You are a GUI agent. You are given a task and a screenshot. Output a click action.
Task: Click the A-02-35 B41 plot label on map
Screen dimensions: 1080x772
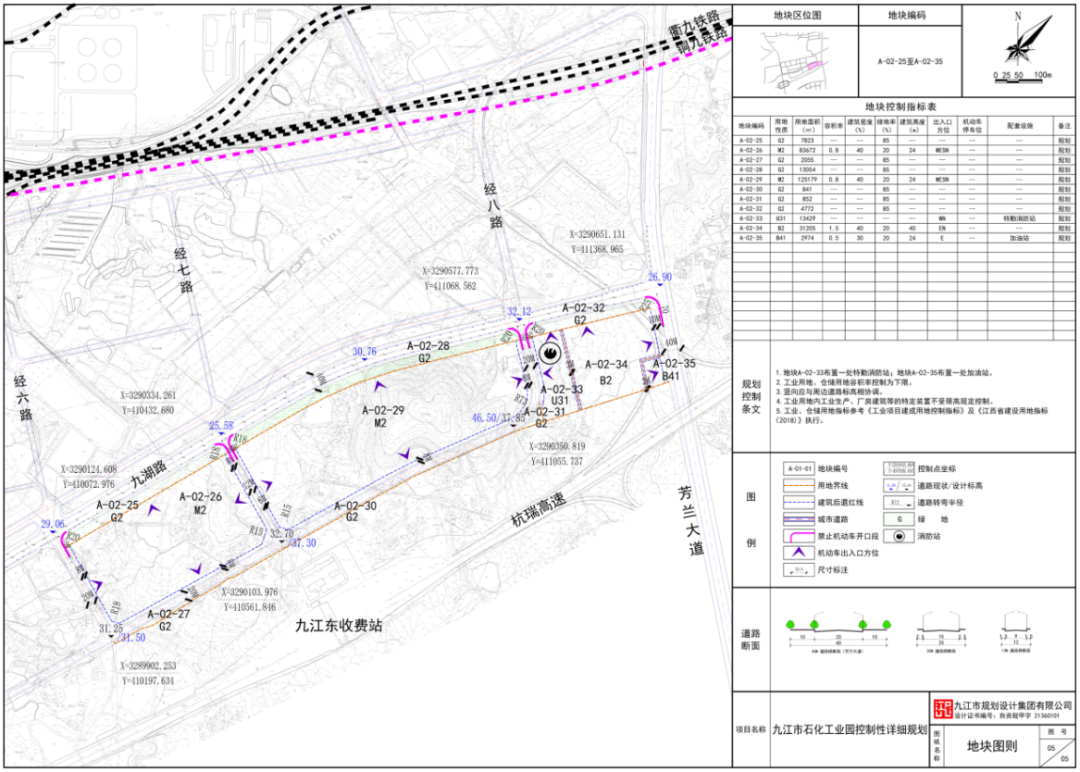[674, 370]
